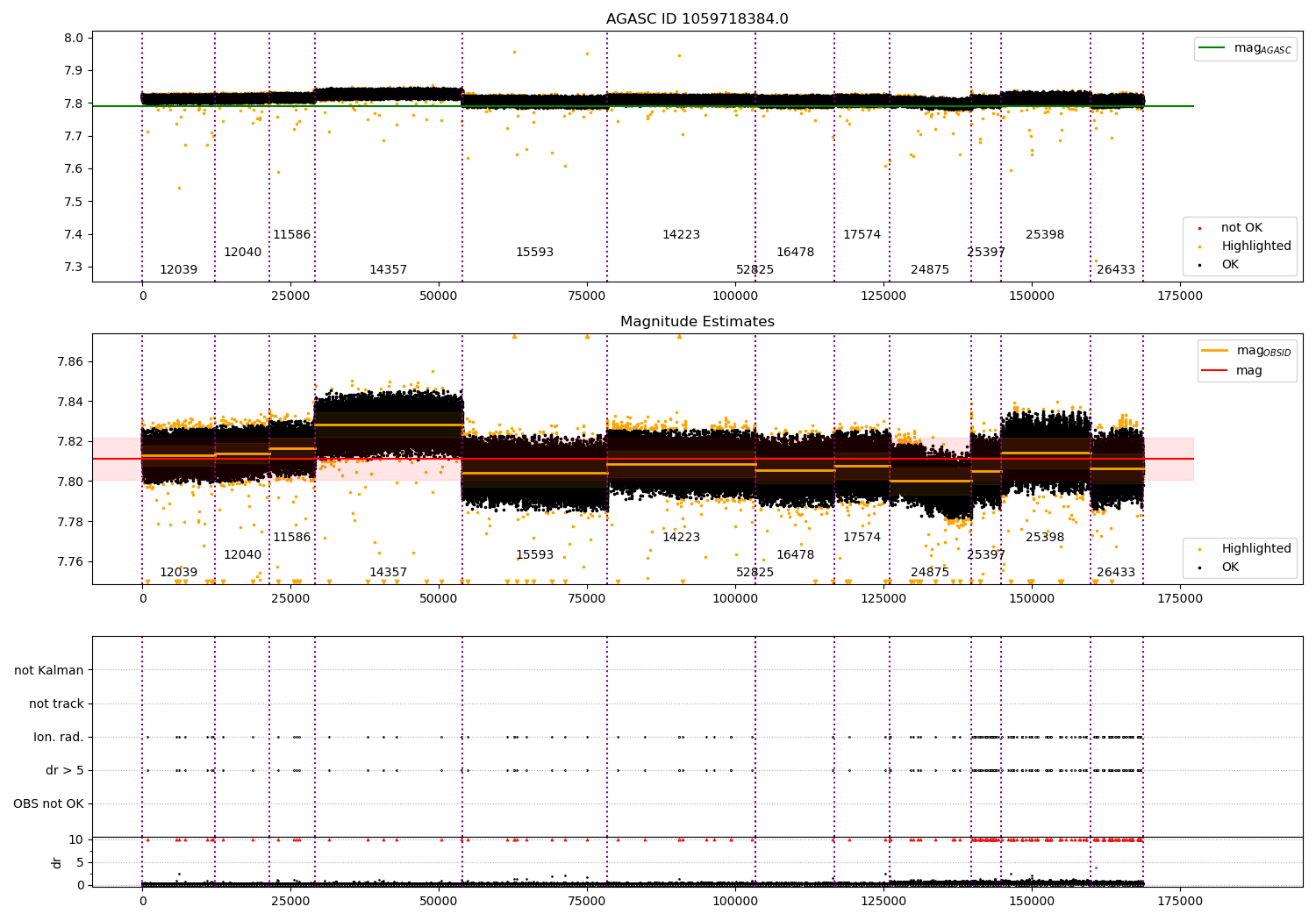
Task: Click the 'Magnitude Estimates' plot title
Action: (697, 322)
